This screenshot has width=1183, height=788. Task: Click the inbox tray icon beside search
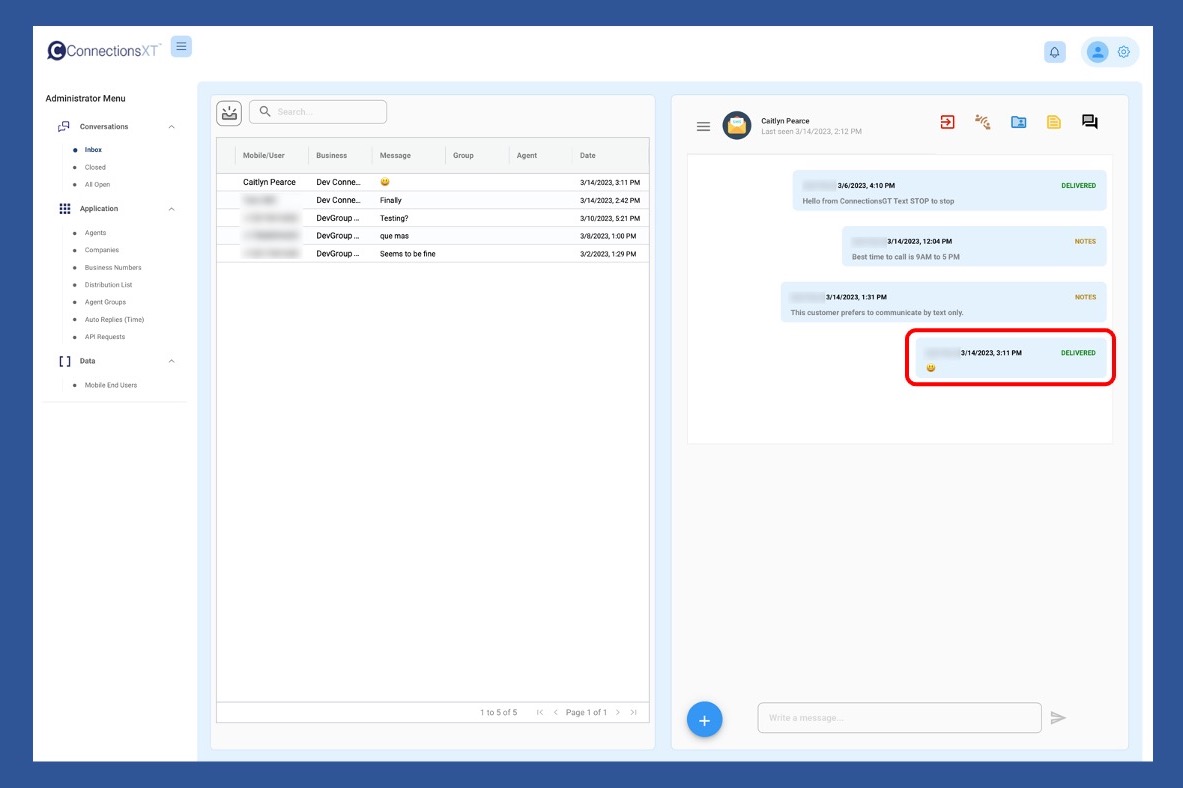(x=229, y=113)
